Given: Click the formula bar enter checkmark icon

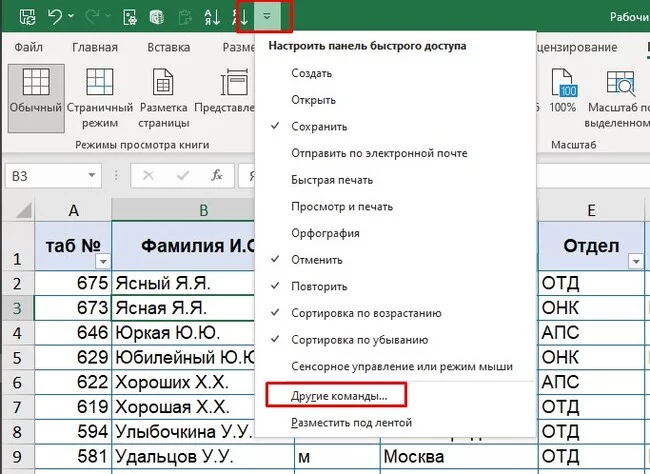Looking at the screenshot, I should tap(183, 176).
